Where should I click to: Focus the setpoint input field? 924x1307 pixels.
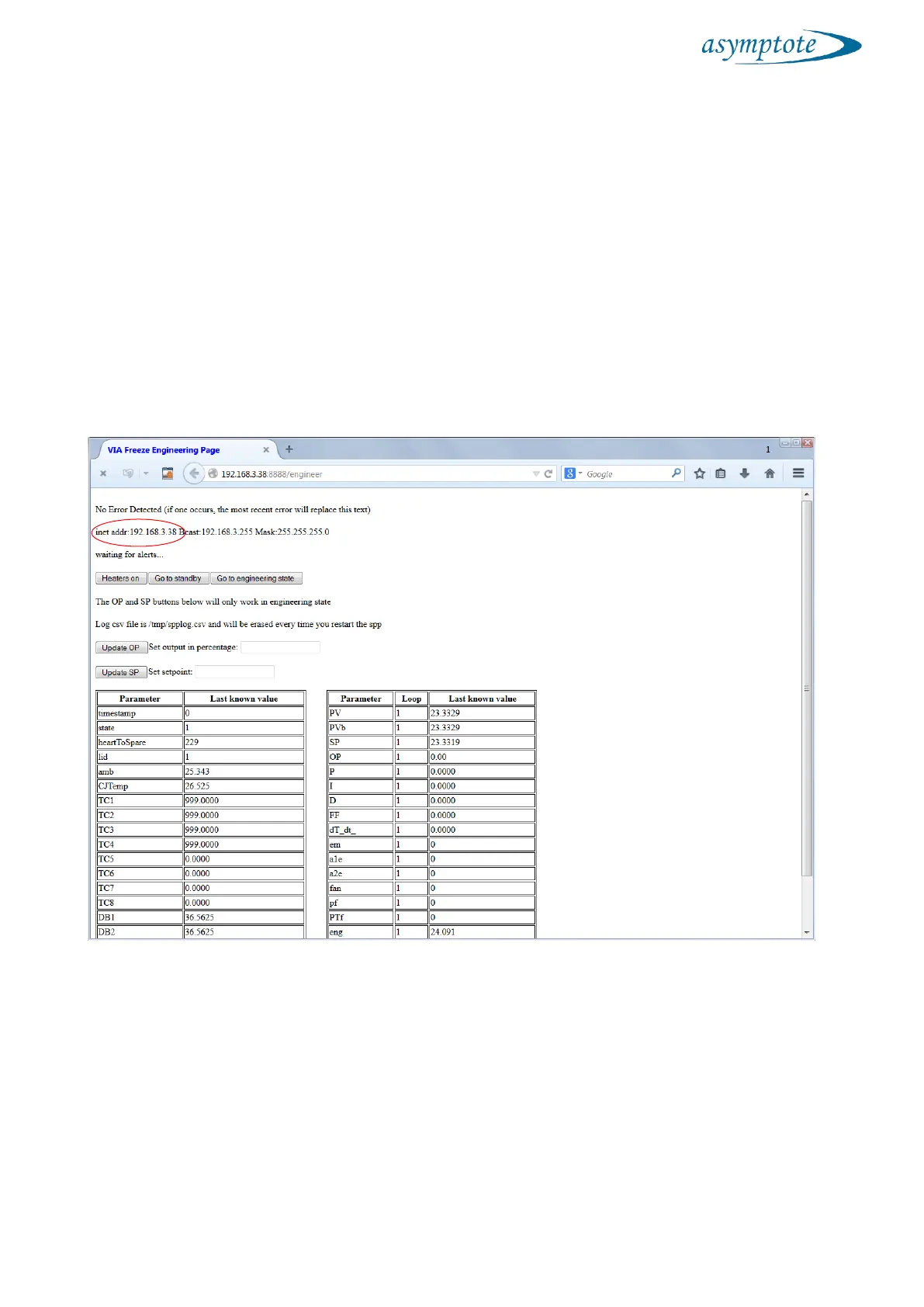pyautogui.click(x=234, y=672)
